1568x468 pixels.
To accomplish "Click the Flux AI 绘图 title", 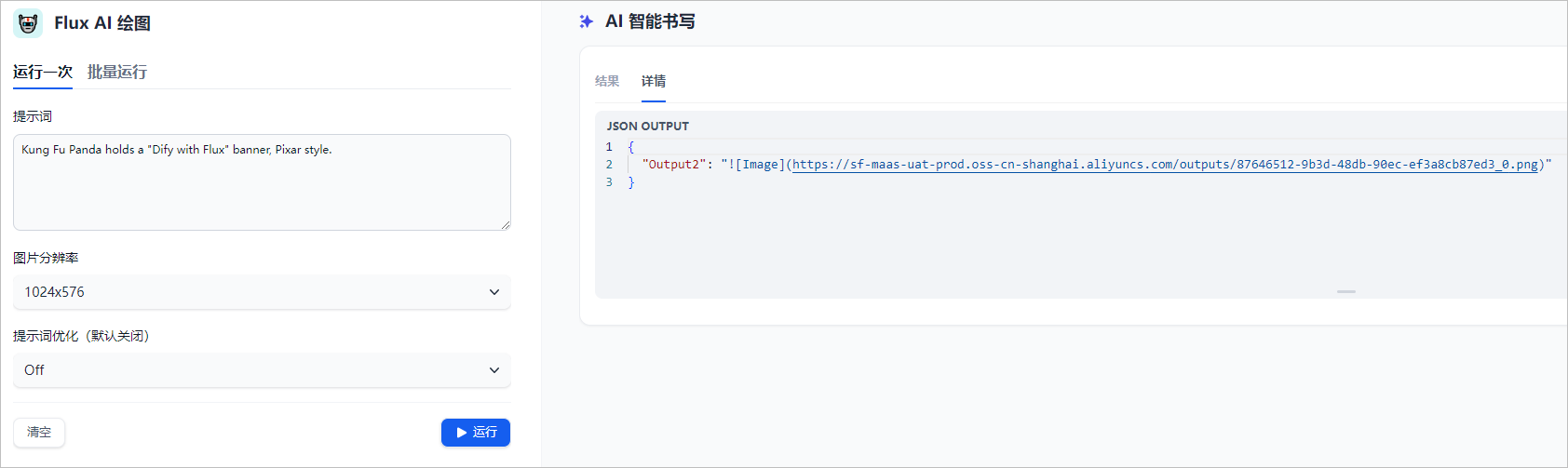I will (102, 23).
